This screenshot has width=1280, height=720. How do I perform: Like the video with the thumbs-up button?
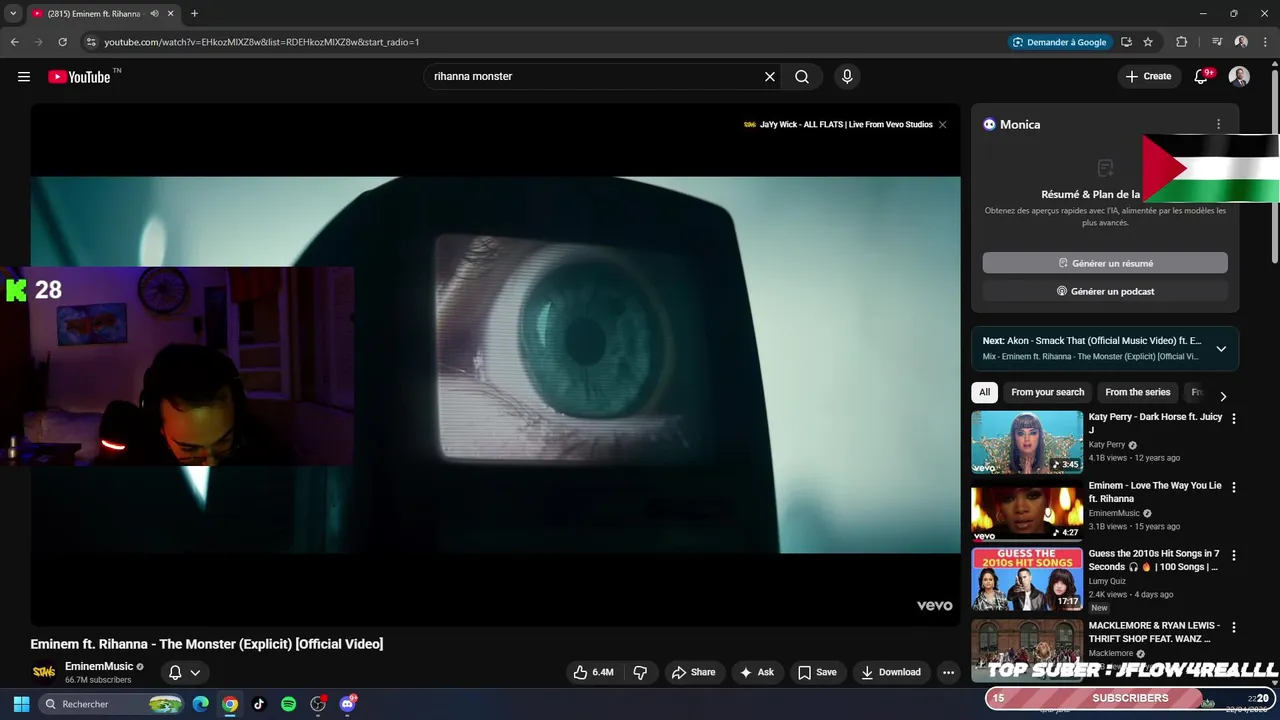tap(593, 672)
